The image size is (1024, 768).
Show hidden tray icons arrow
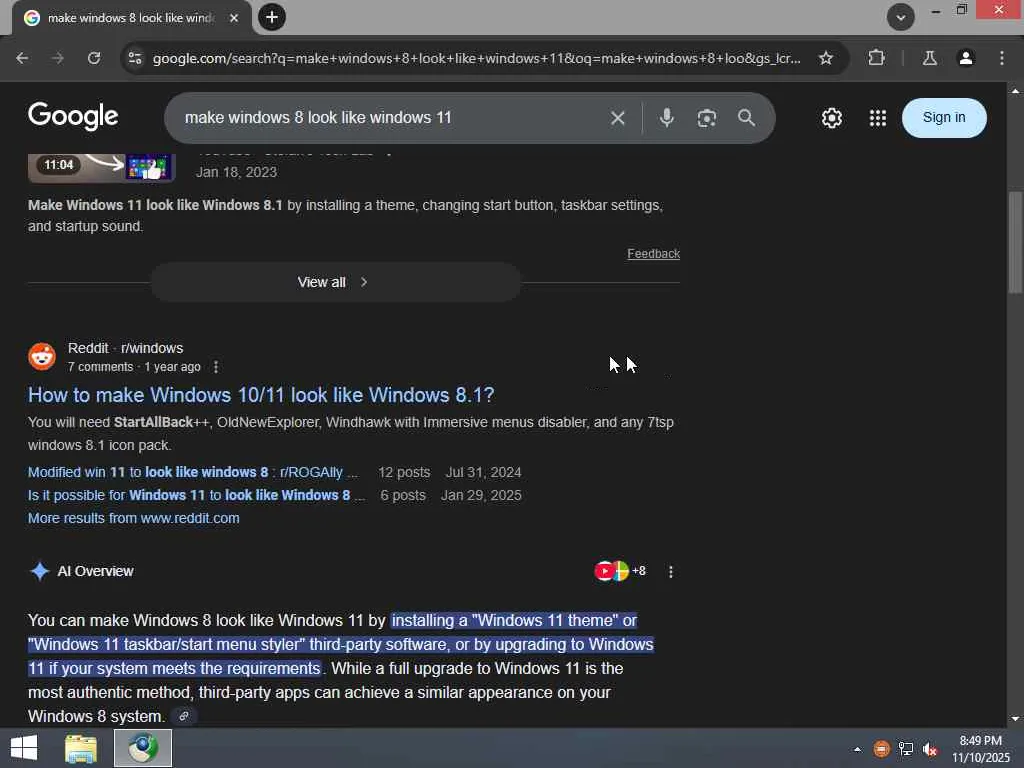[857, 749]
